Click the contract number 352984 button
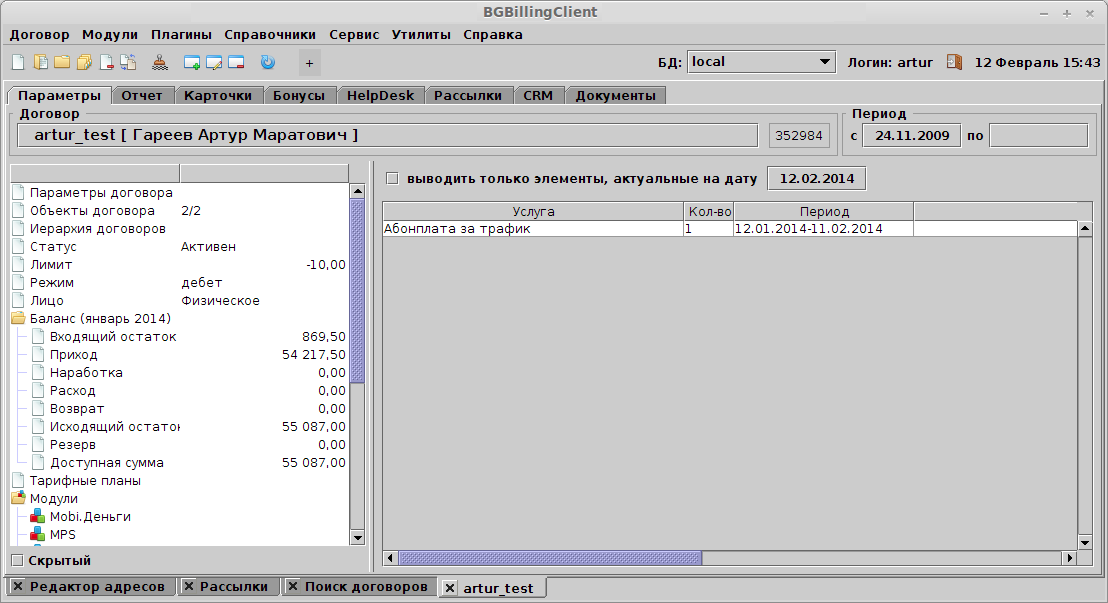This screenshot has width=1108, height=603. 799,135
